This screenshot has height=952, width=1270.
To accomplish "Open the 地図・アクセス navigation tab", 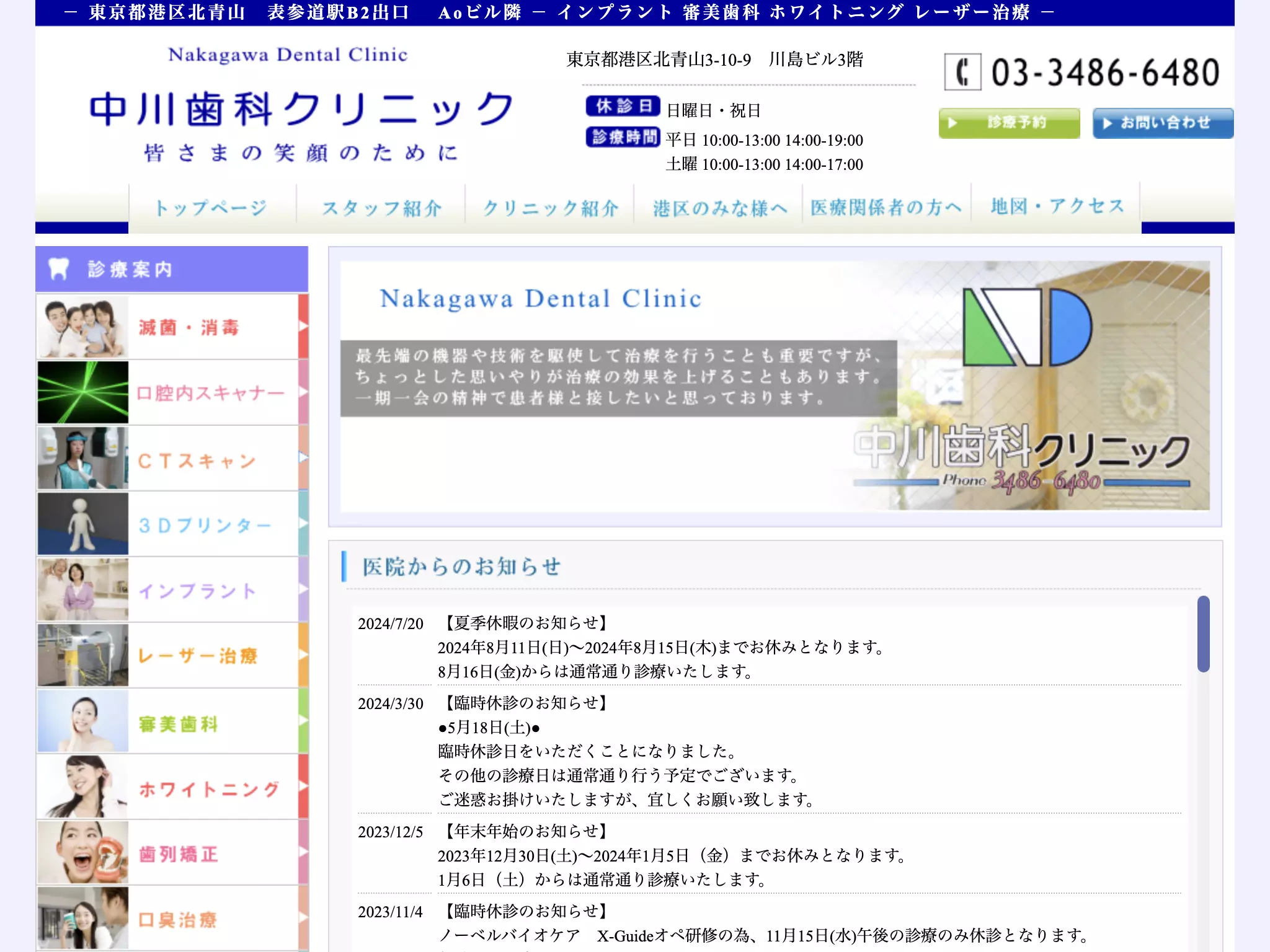I will pos(1056,208).
